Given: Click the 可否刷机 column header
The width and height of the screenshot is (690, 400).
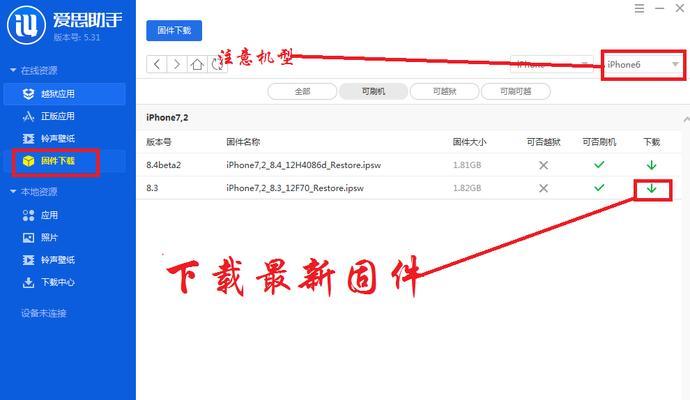Looking at the screenshot, I should coord(599,142).
